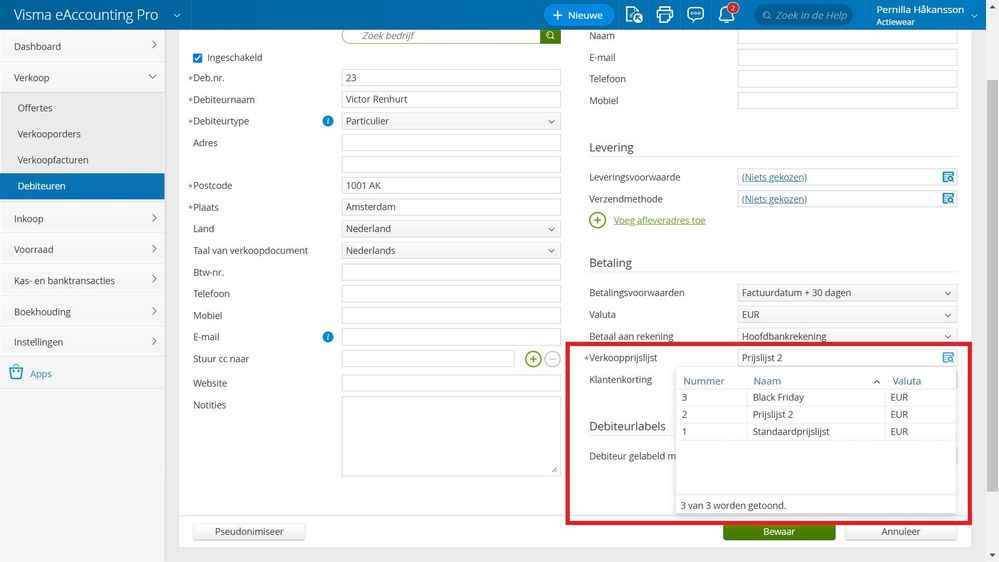Click the notification bell icon
999x562 pixels.
tap(727, 15)
